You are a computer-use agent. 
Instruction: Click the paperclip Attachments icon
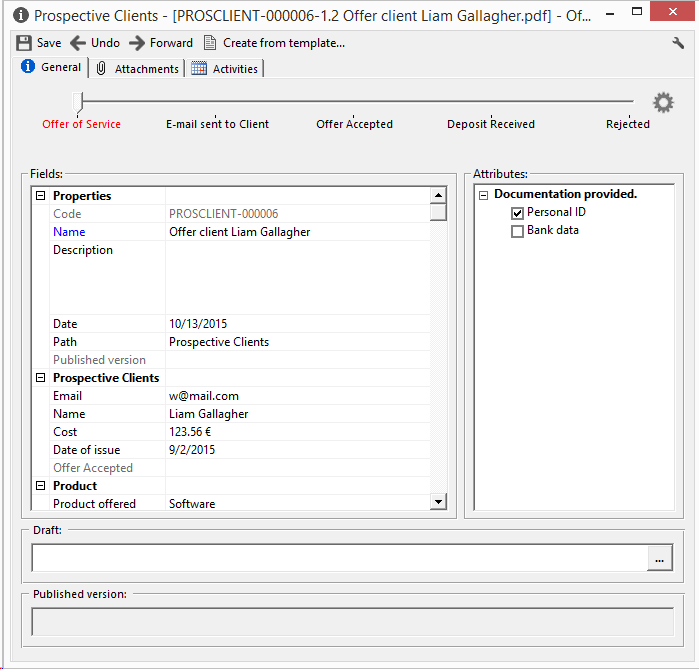tap(101, 68)
